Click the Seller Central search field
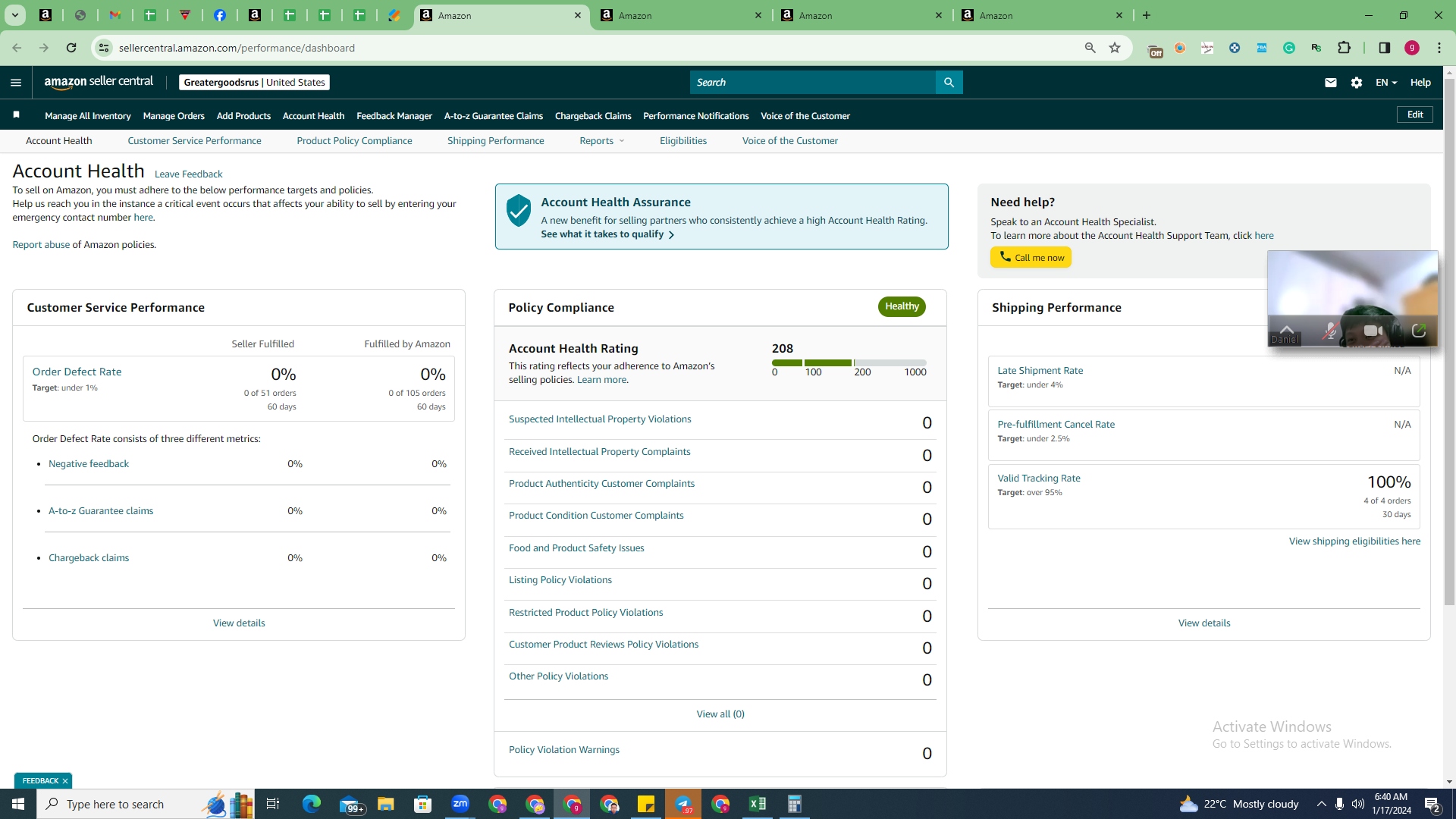The image size is (1456, 819). pyautogui.click(x=813, y=83)
